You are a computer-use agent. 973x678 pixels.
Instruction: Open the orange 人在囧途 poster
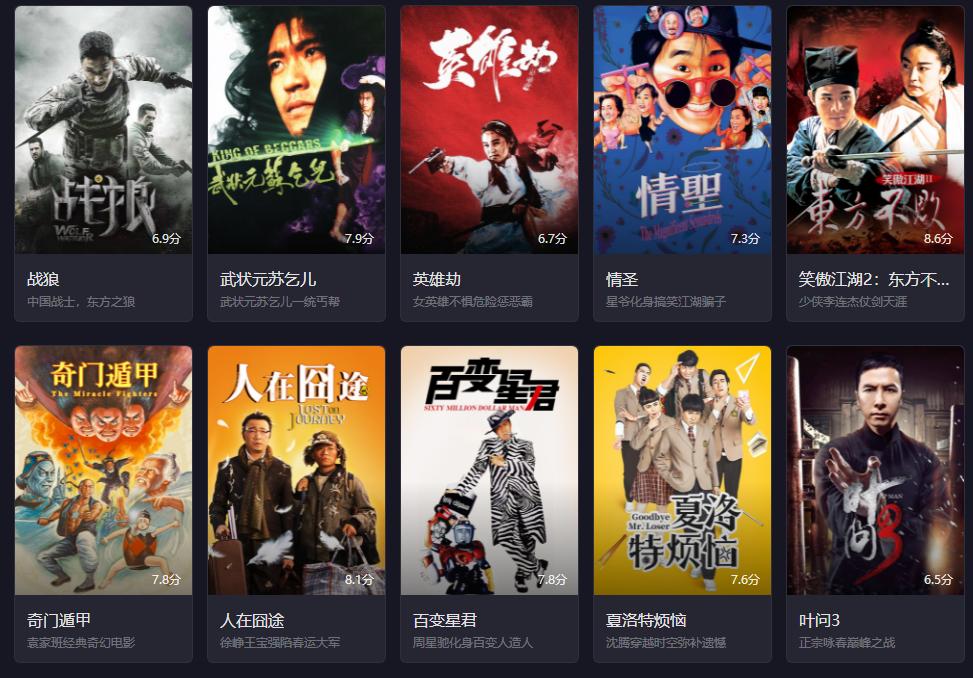pos(297,470)
